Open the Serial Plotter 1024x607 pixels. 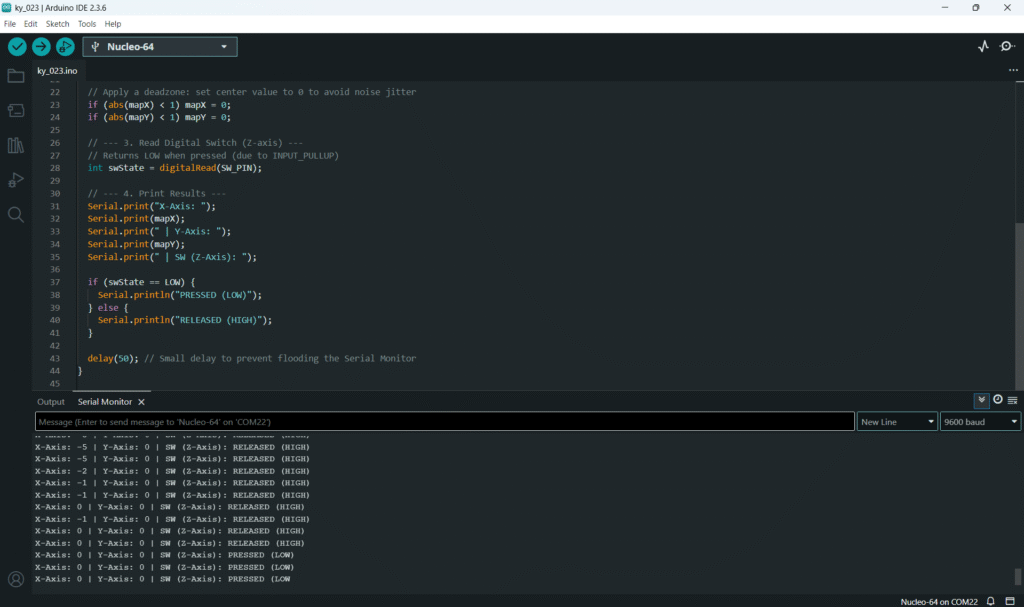point(983,47)
